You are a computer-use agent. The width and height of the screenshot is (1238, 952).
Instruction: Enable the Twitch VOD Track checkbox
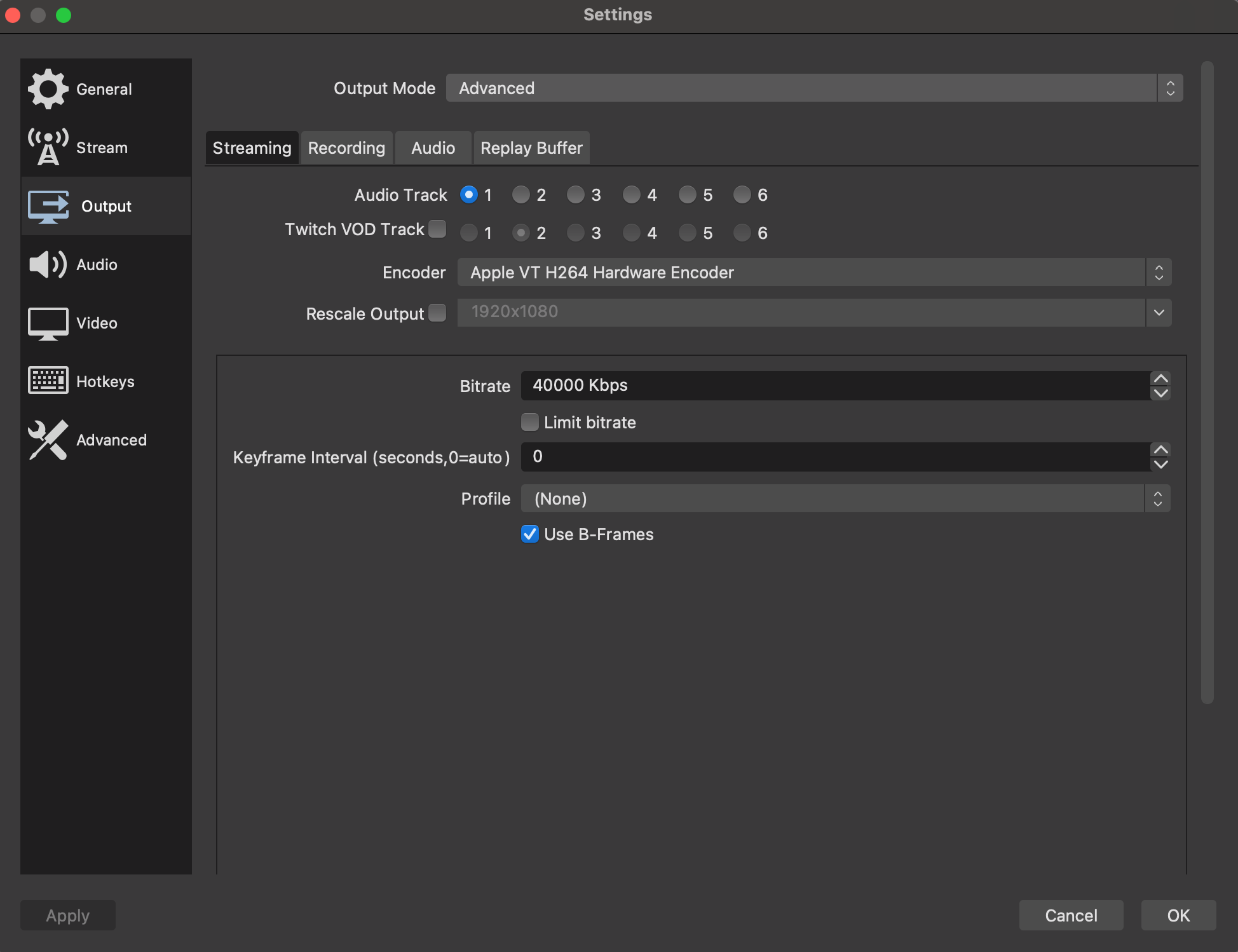(x=437, y=229)
